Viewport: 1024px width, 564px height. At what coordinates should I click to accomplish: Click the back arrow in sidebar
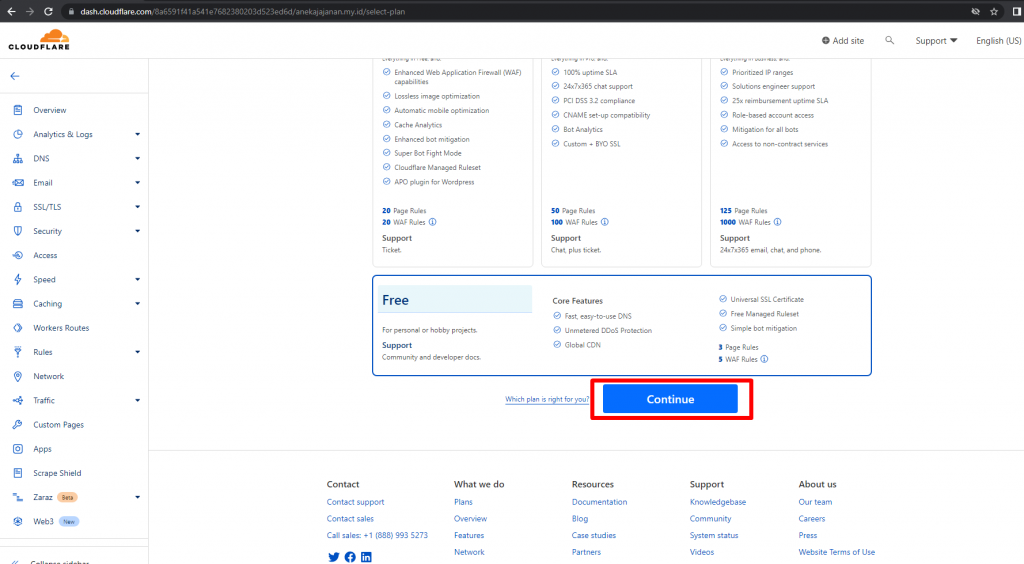pyautogui.click(x=15, y=76)
